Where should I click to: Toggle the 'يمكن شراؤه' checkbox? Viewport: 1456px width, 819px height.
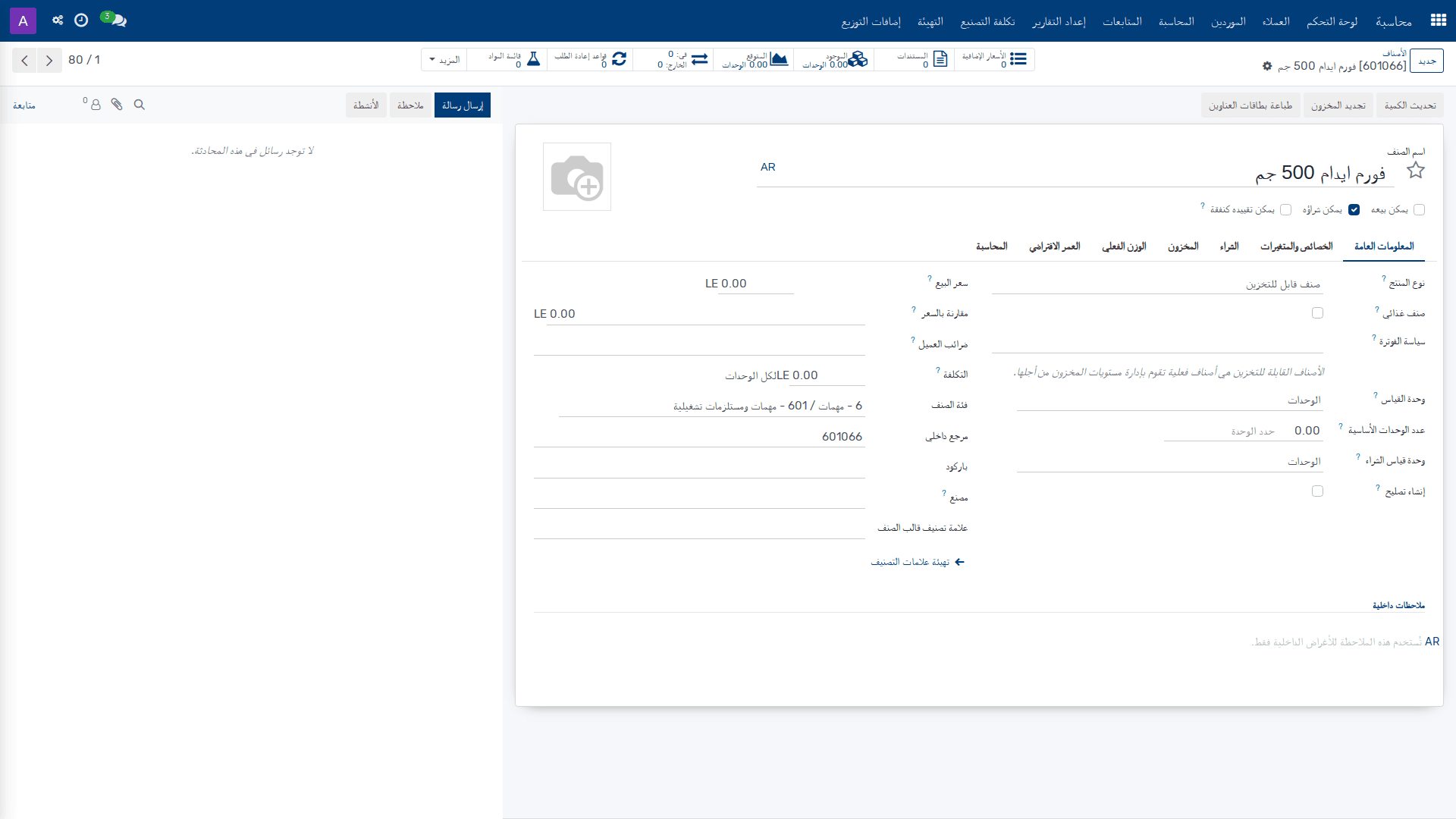click(1354, 210)
